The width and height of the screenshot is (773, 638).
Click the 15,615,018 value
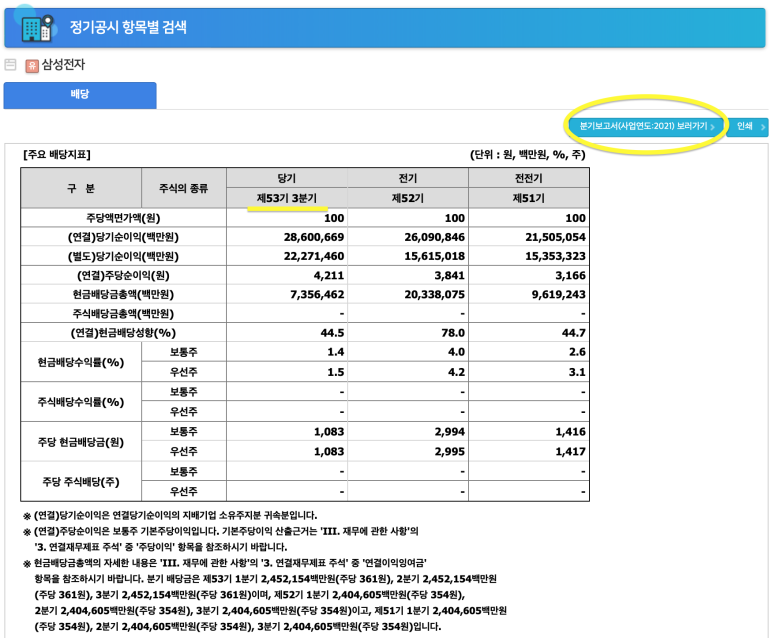click(x=435, y=256)
